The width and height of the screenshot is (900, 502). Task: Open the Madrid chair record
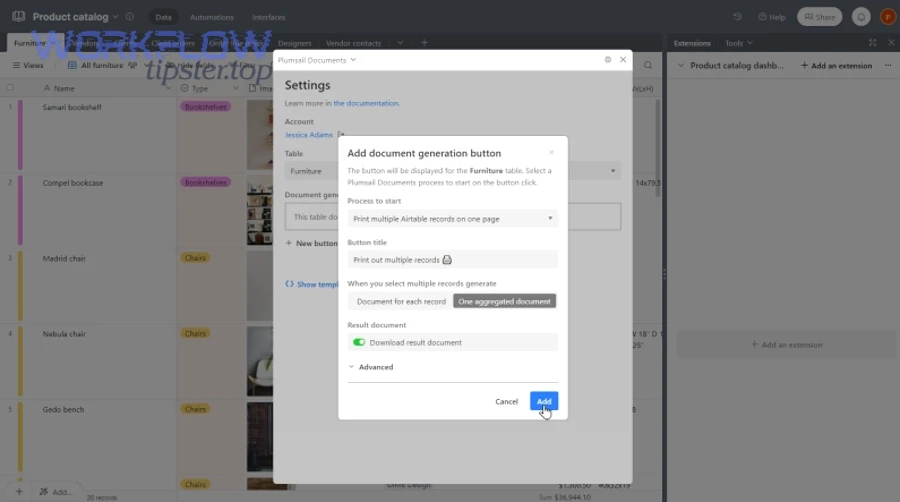(64, 259)
